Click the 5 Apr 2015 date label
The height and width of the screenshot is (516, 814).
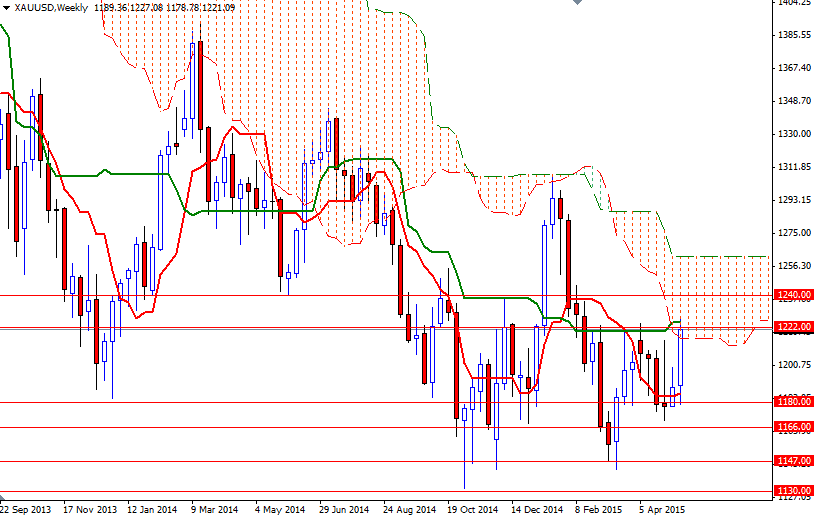click(662, 509)
